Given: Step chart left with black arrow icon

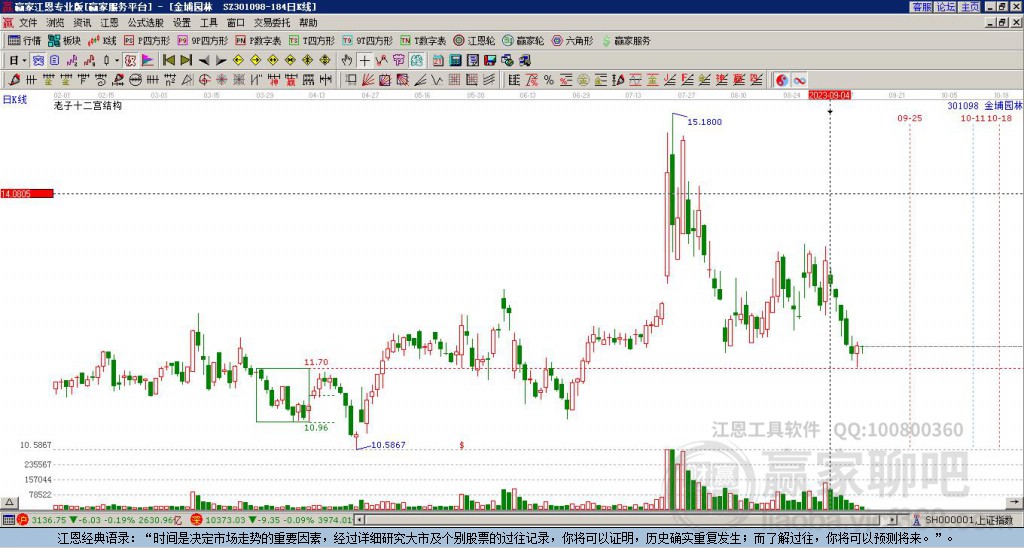Looking at the screenshot, I should coord(204,61).
